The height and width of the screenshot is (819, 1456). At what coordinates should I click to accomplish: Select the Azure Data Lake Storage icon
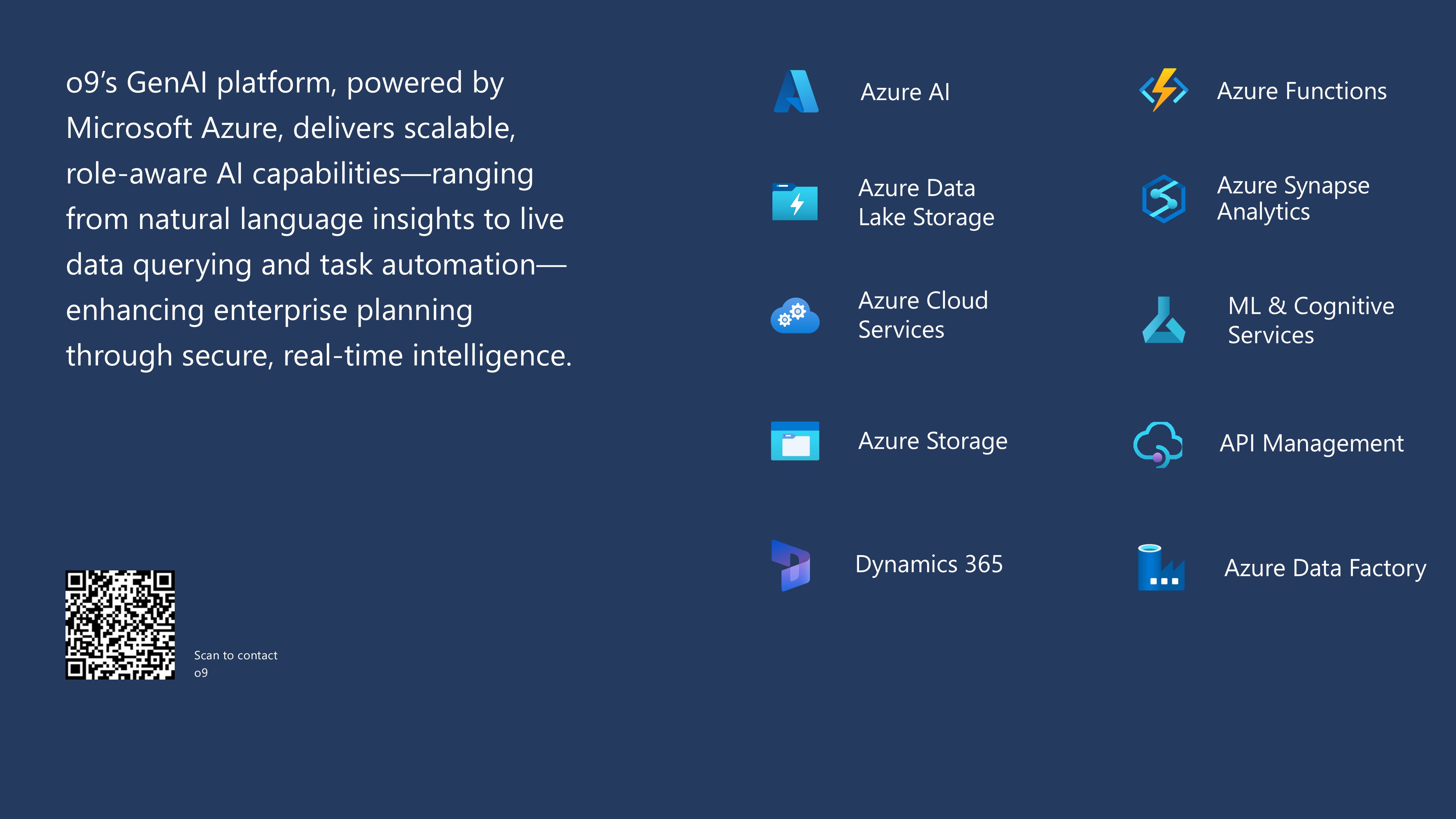tap(795, 202)
